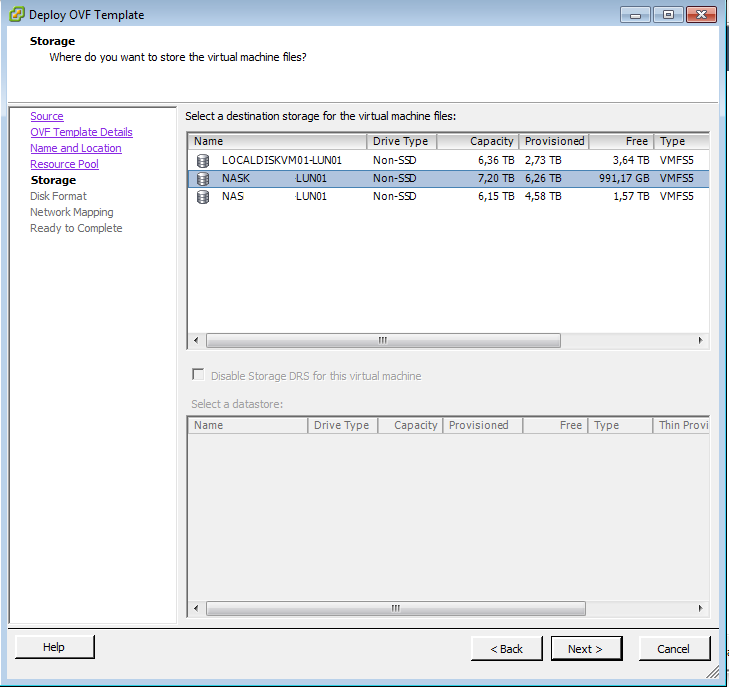Click the Ready to Complete step label
This screenshot has height=687, width=729.
[76, 228]
